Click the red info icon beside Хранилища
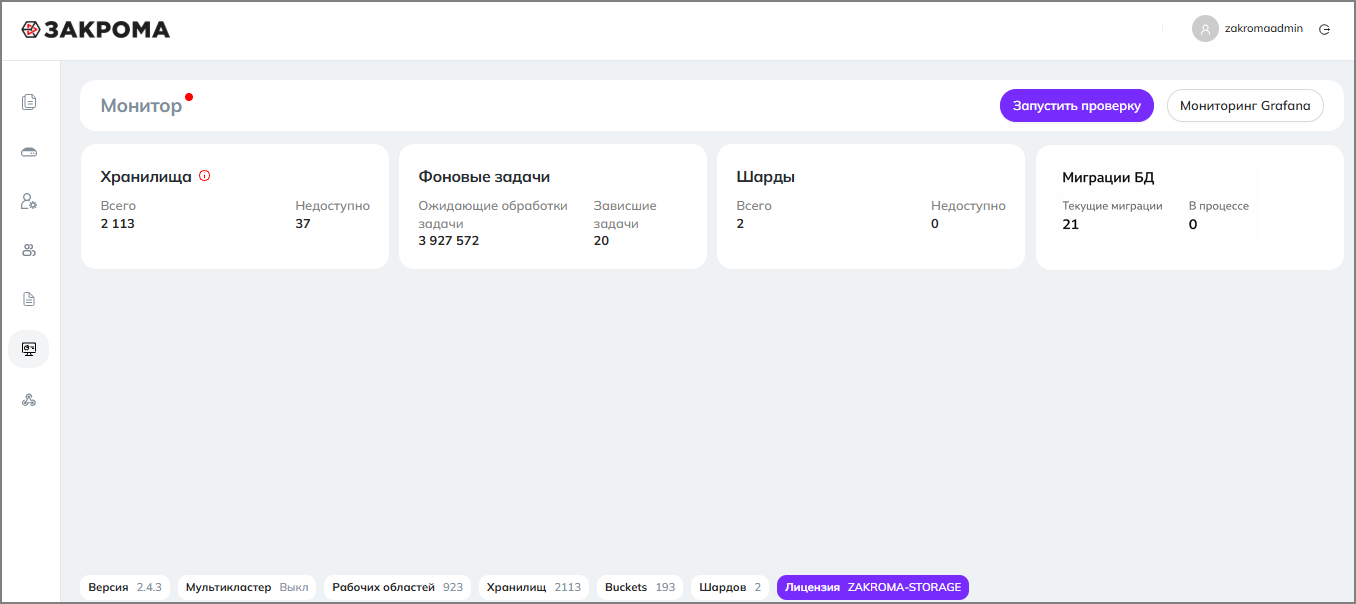1356x604 pixels. click(205, 176)
